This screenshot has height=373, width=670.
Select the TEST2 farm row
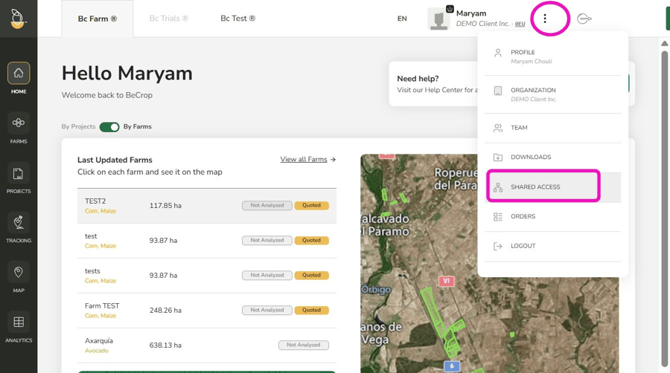207,206
